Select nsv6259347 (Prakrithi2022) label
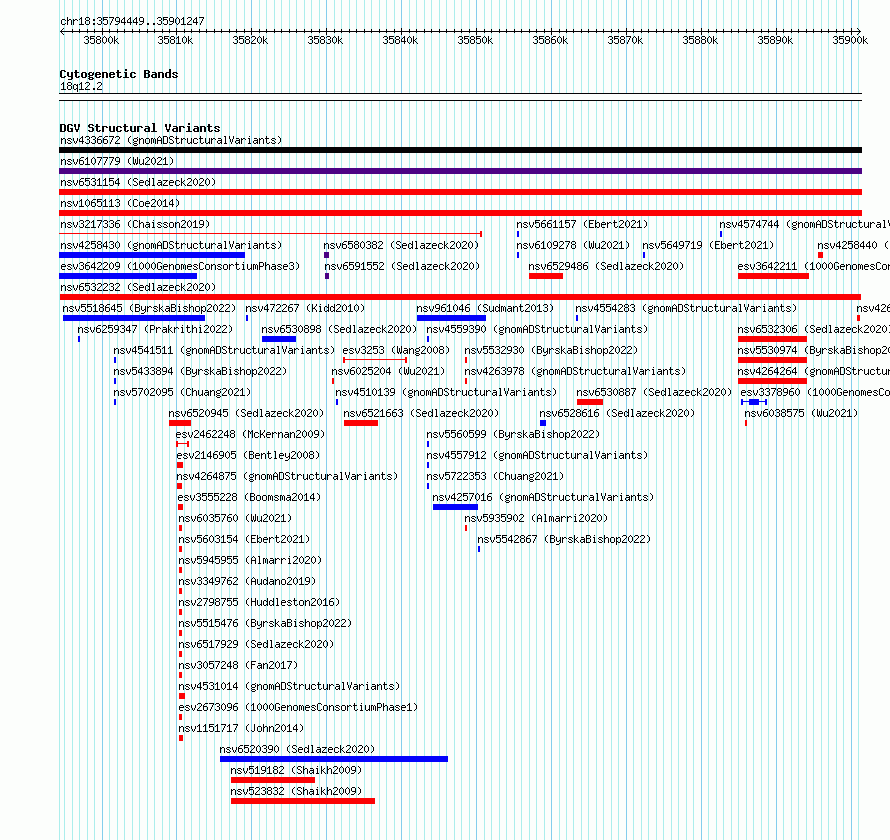890x840 pixels. pos(156,329)
